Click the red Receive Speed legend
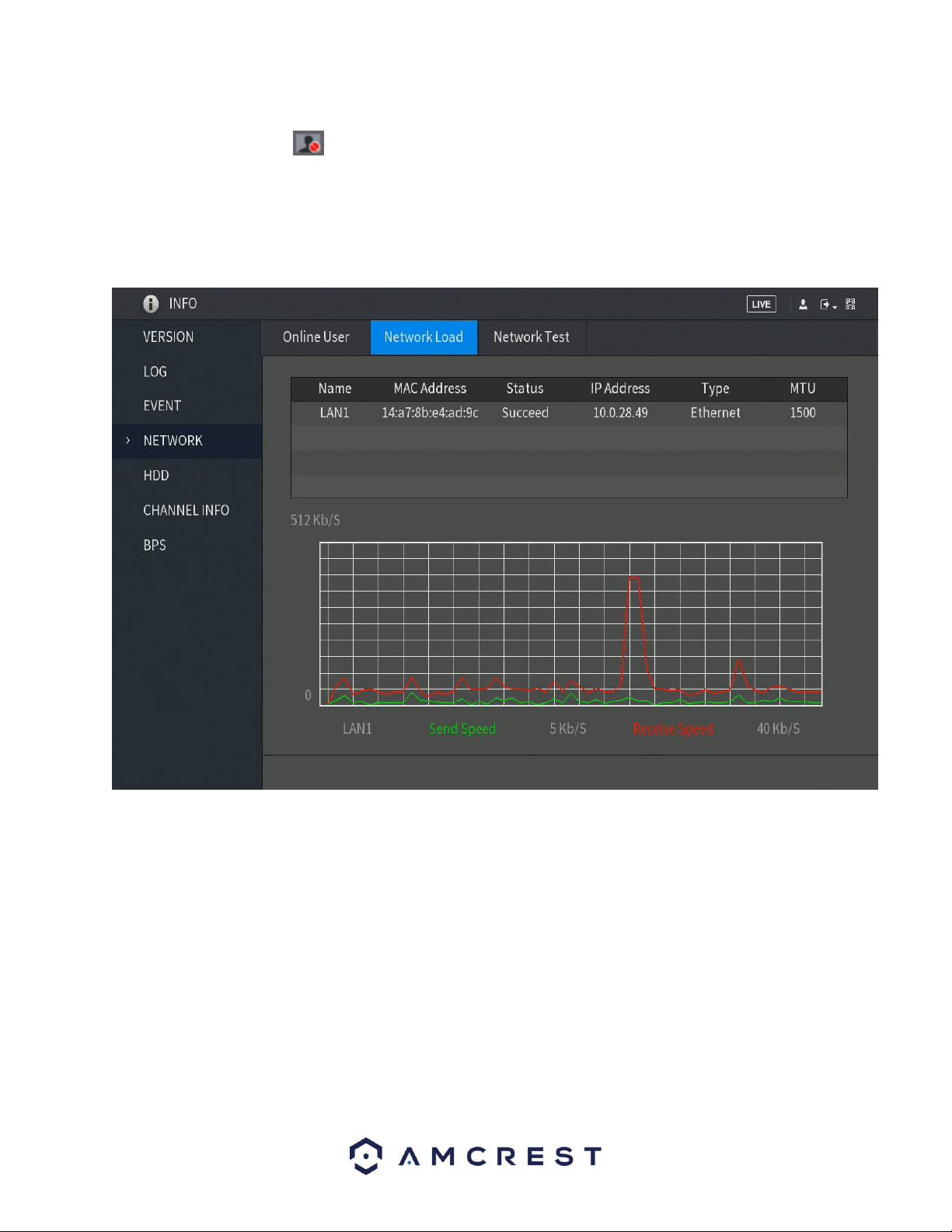The width and height of the screenshot is (952, 1232). pos(673,729)
